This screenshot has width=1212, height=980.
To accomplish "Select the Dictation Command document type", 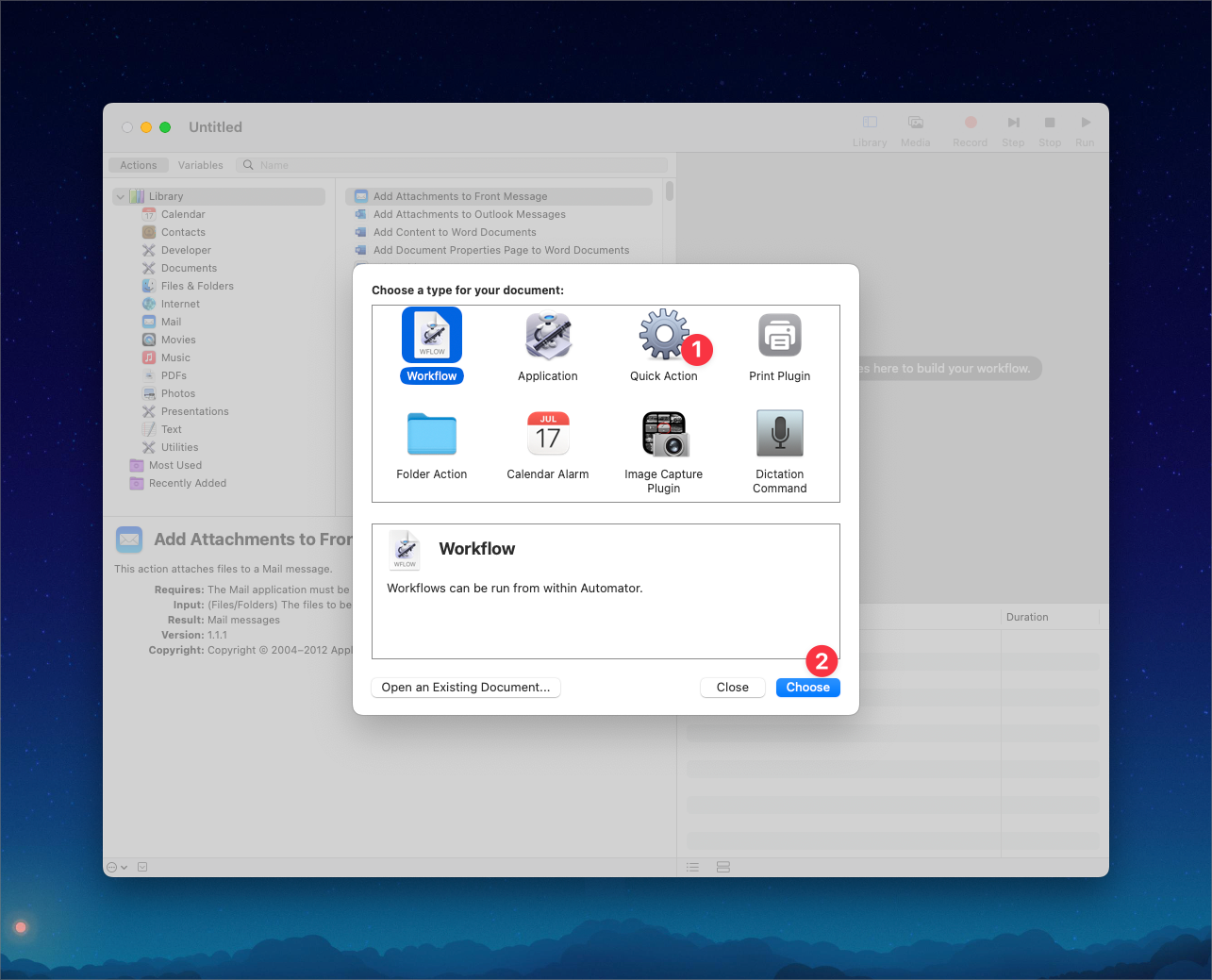I will click(779, 434).
